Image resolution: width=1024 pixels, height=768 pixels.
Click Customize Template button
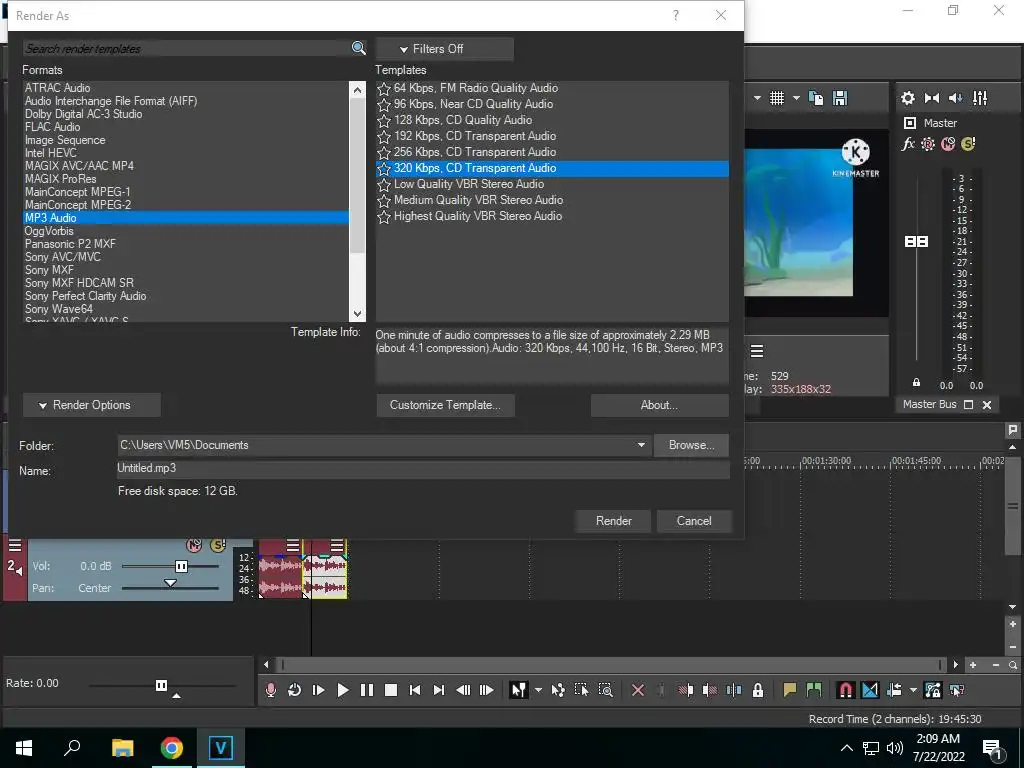[445, 405]
